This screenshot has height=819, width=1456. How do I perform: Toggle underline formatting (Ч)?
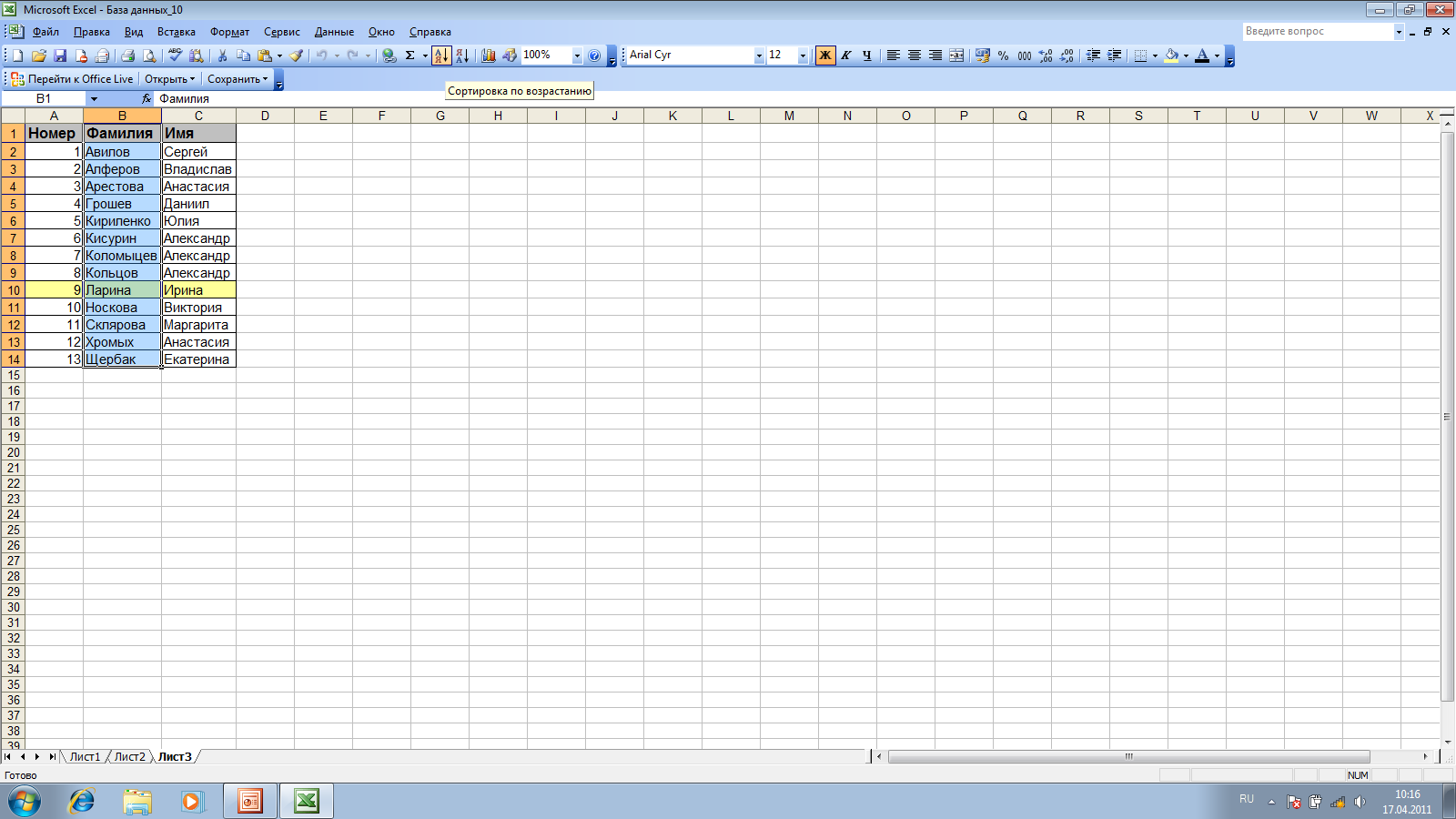click(867, 56)
